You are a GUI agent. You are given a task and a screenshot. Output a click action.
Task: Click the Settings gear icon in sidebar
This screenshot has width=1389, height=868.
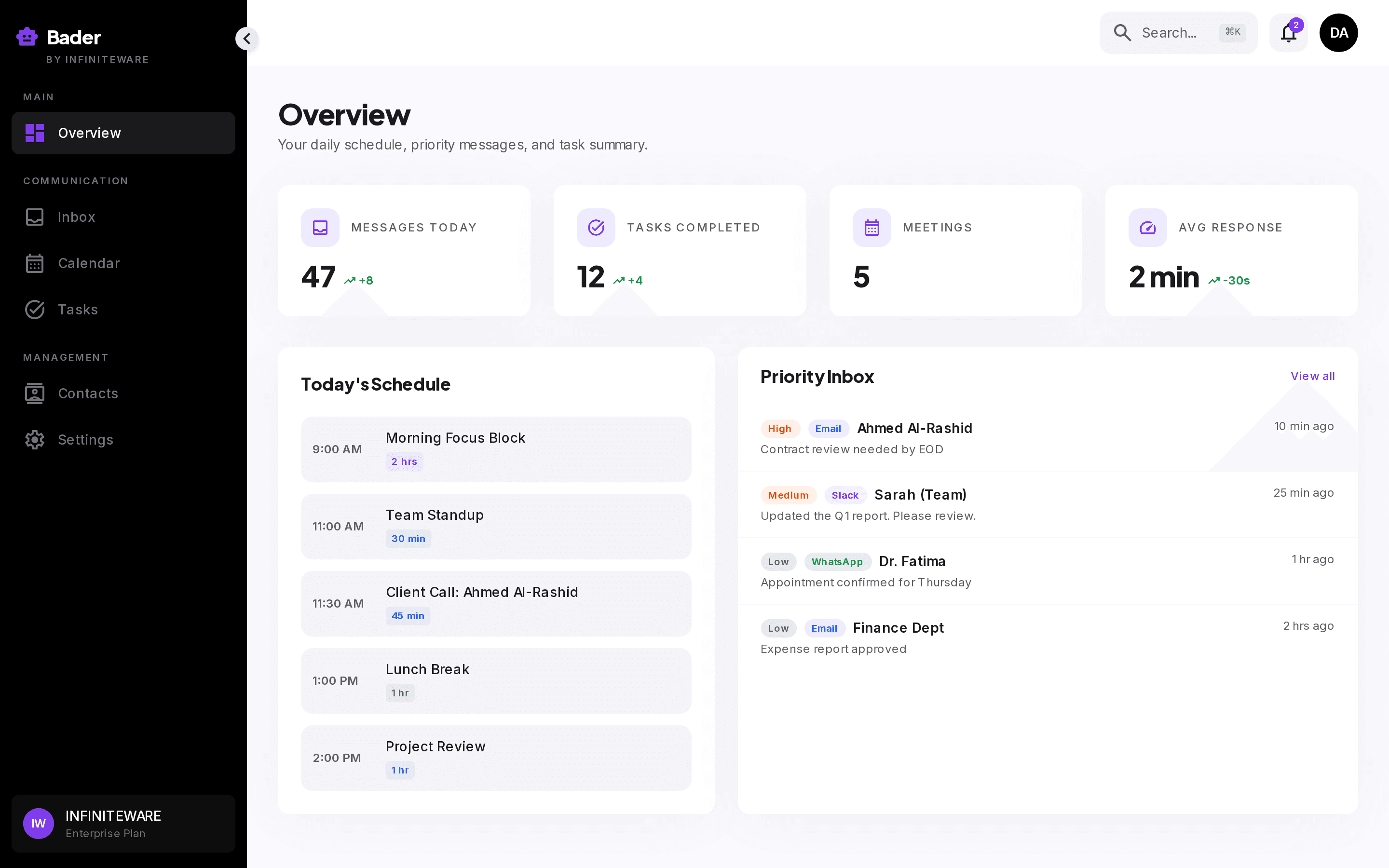tap(34, 440)
